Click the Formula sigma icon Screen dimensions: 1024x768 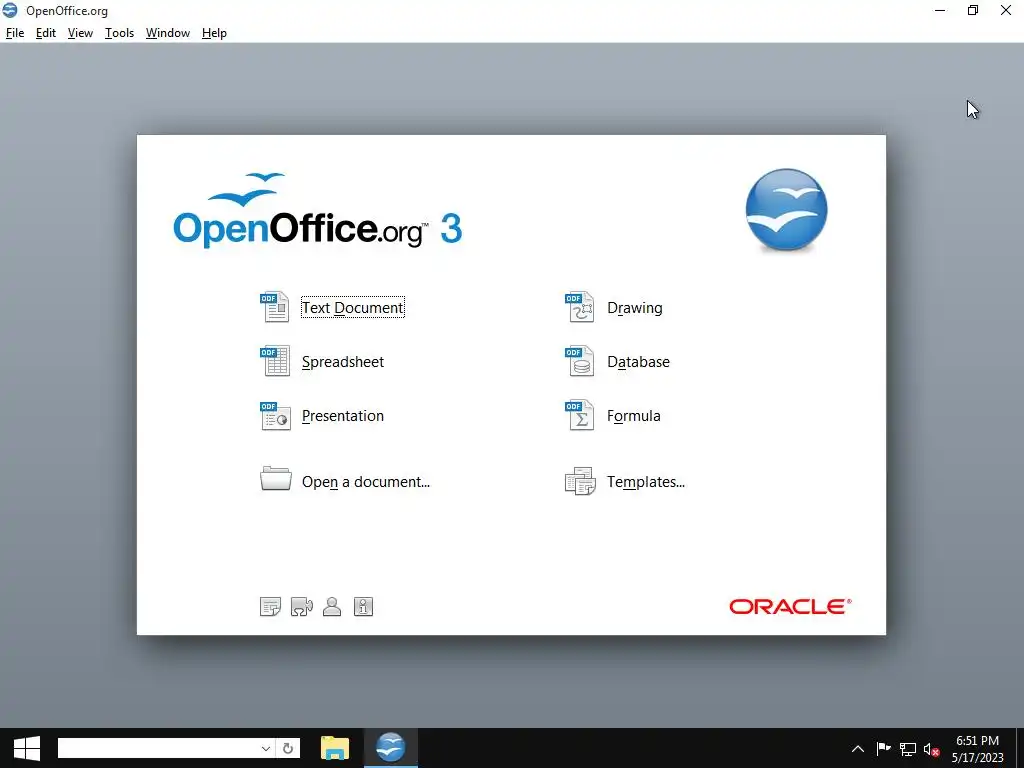pos(579,415)
